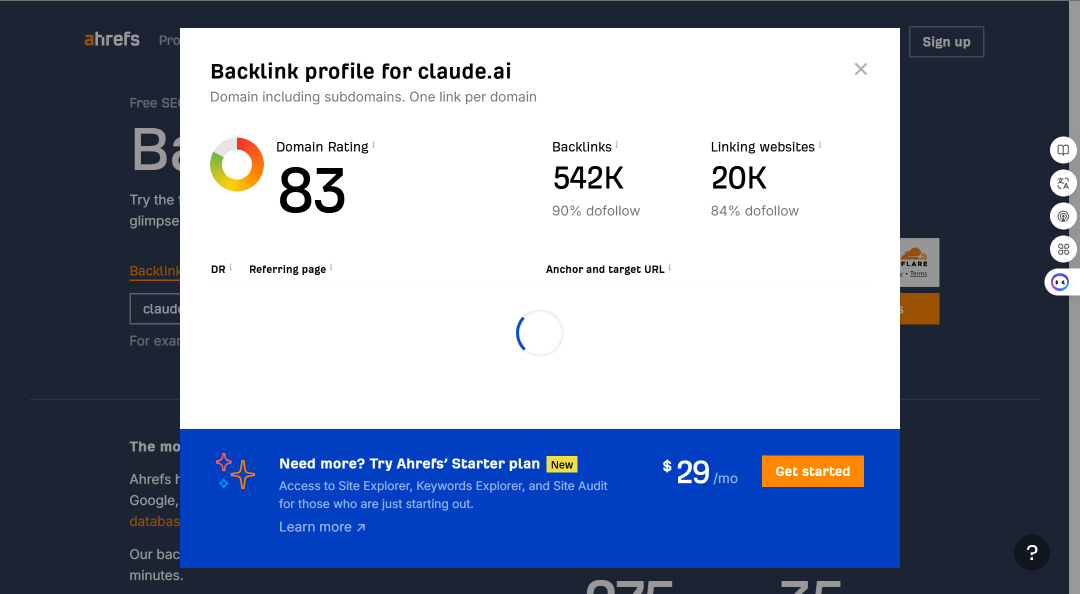Click the Cloudflare Terms link
Viewport: 1080px width, 594px height.
[918, 274]
